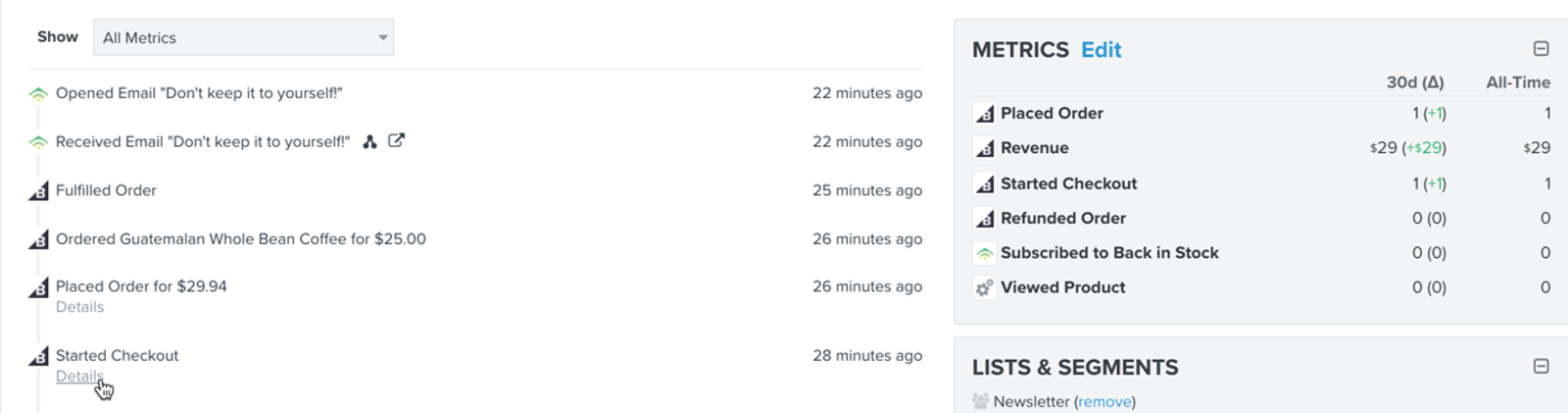
Task: Click the Klaviyo icon beside Opened Email event
Action: pyautogui.click(x=38, y=94)
